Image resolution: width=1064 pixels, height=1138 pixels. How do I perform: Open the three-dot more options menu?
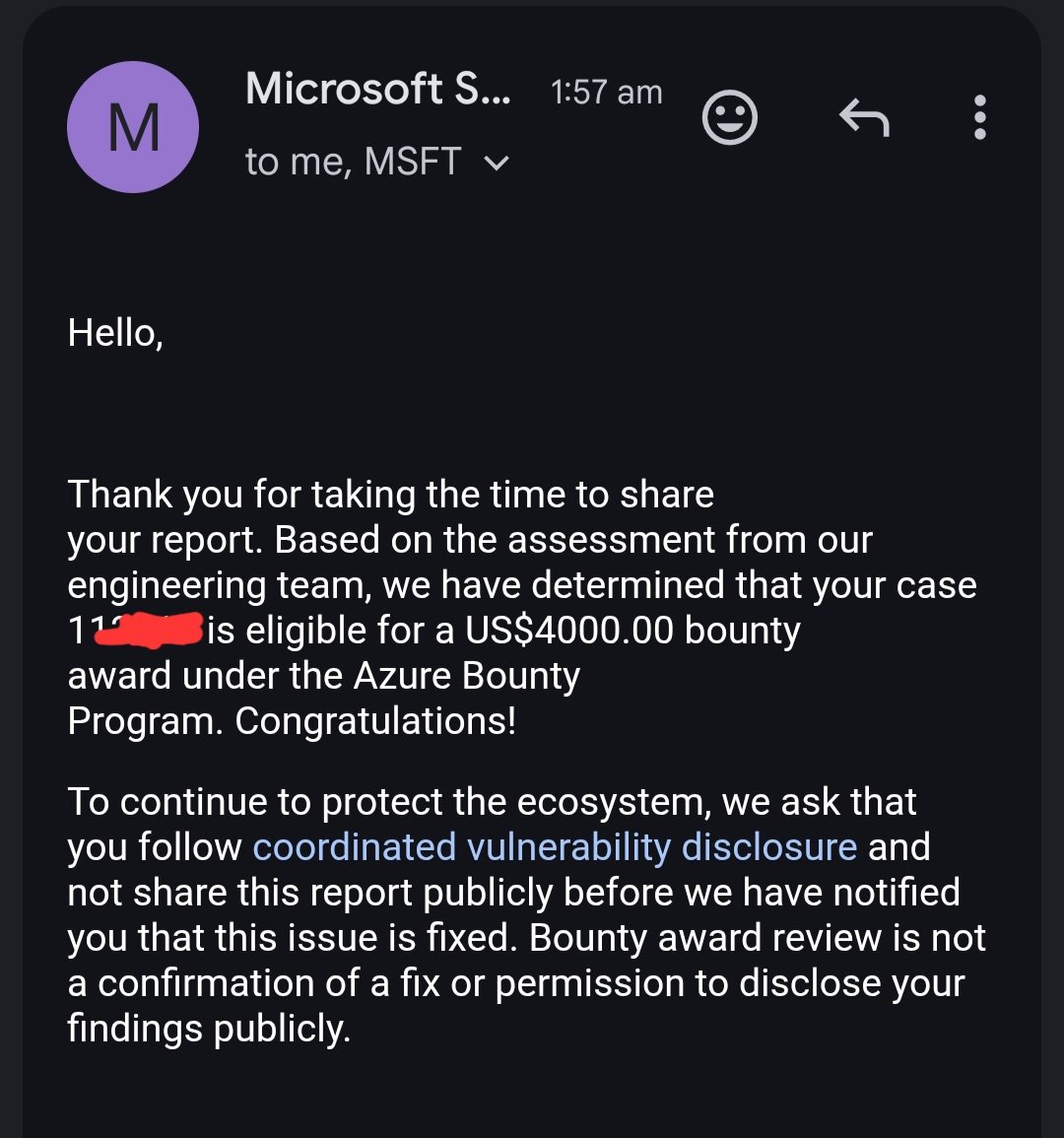[980, 117]
